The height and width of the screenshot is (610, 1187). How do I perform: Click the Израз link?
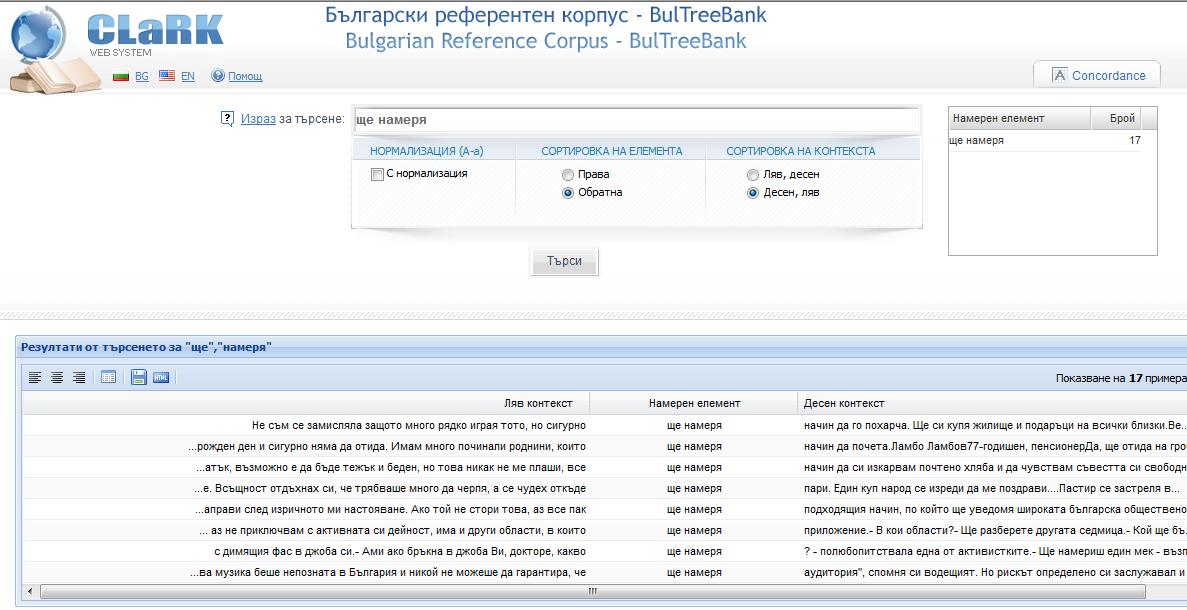pos(258,119)
